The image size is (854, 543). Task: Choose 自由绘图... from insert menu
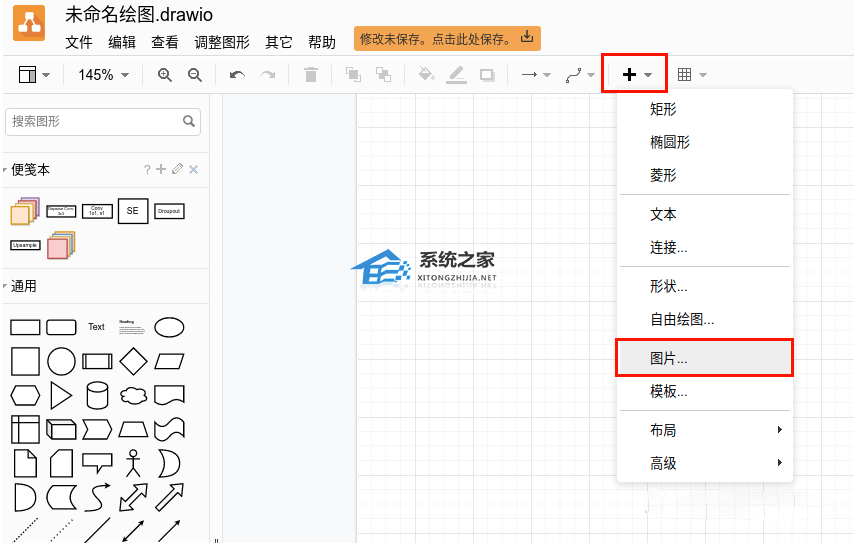pyautogui.click(x=705, y=320)
